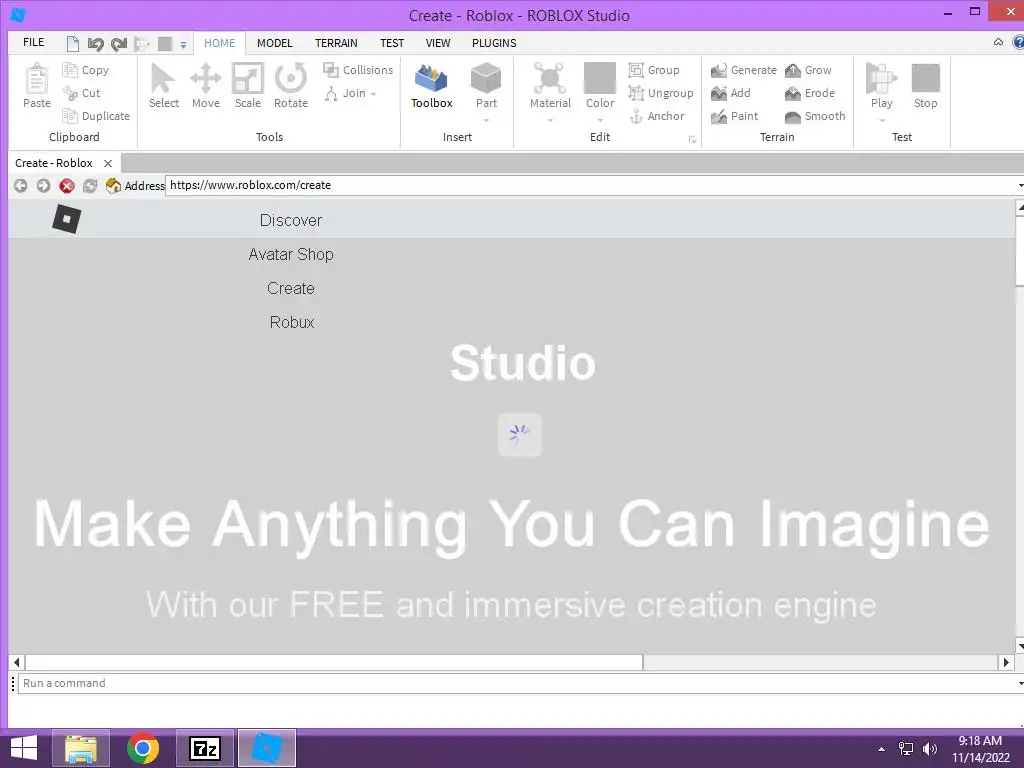Click the Home page icon beside Address
This screenshot has width=1024, height=768.
click(113, 186)
